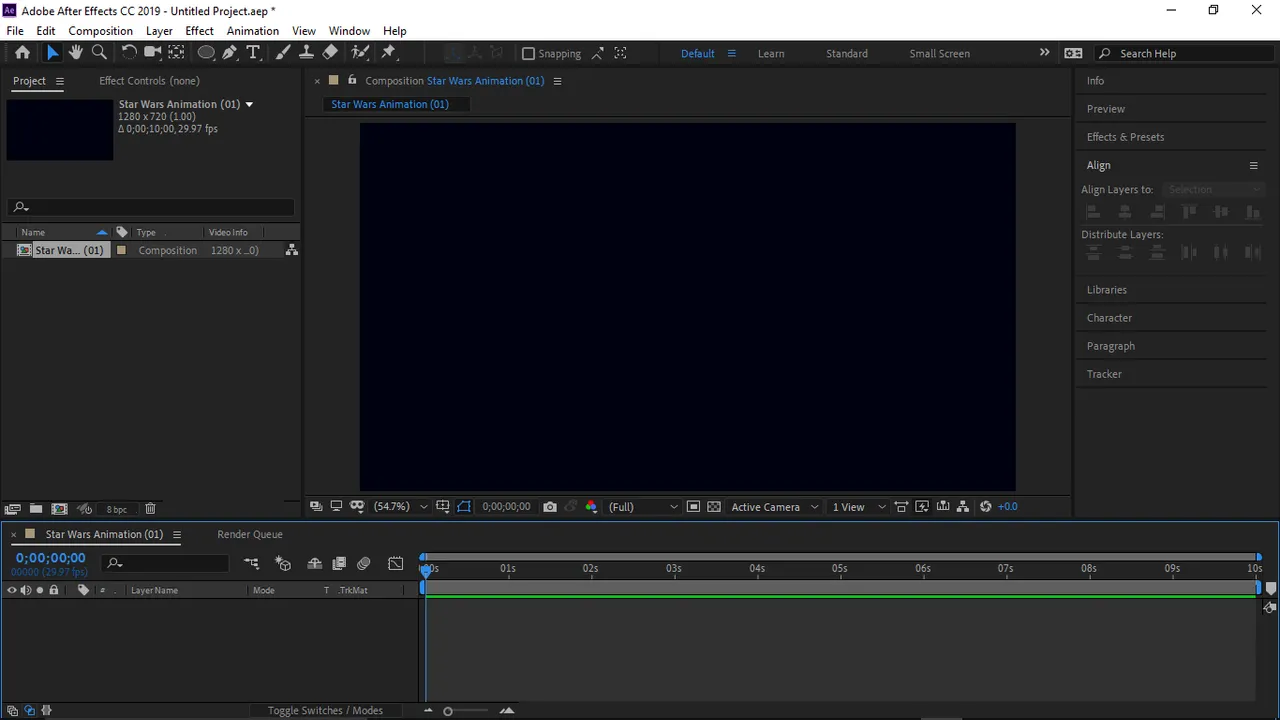Toggle Motion Blur switch in timeline
Image resolution: width=1280 pixels, height=720 pixels.
point(364,564)
